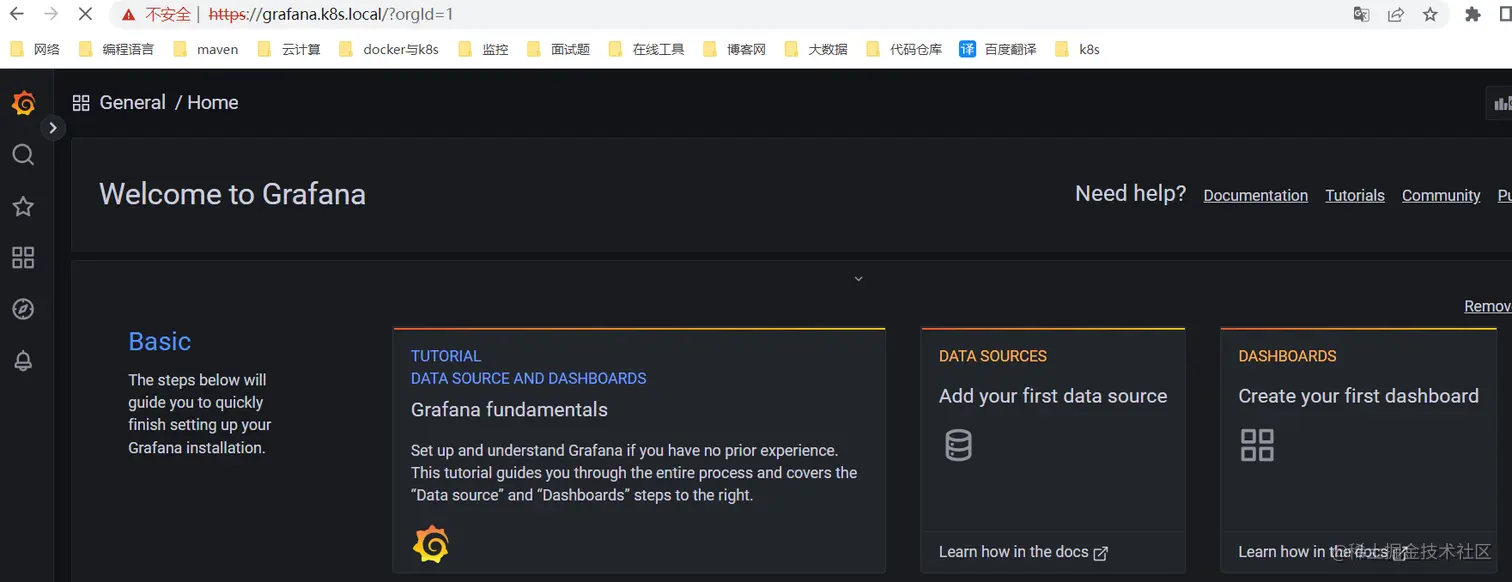The image size is (1512, 582).
Task: Bookmark this page with the star icon
Action: (1430, 14)
